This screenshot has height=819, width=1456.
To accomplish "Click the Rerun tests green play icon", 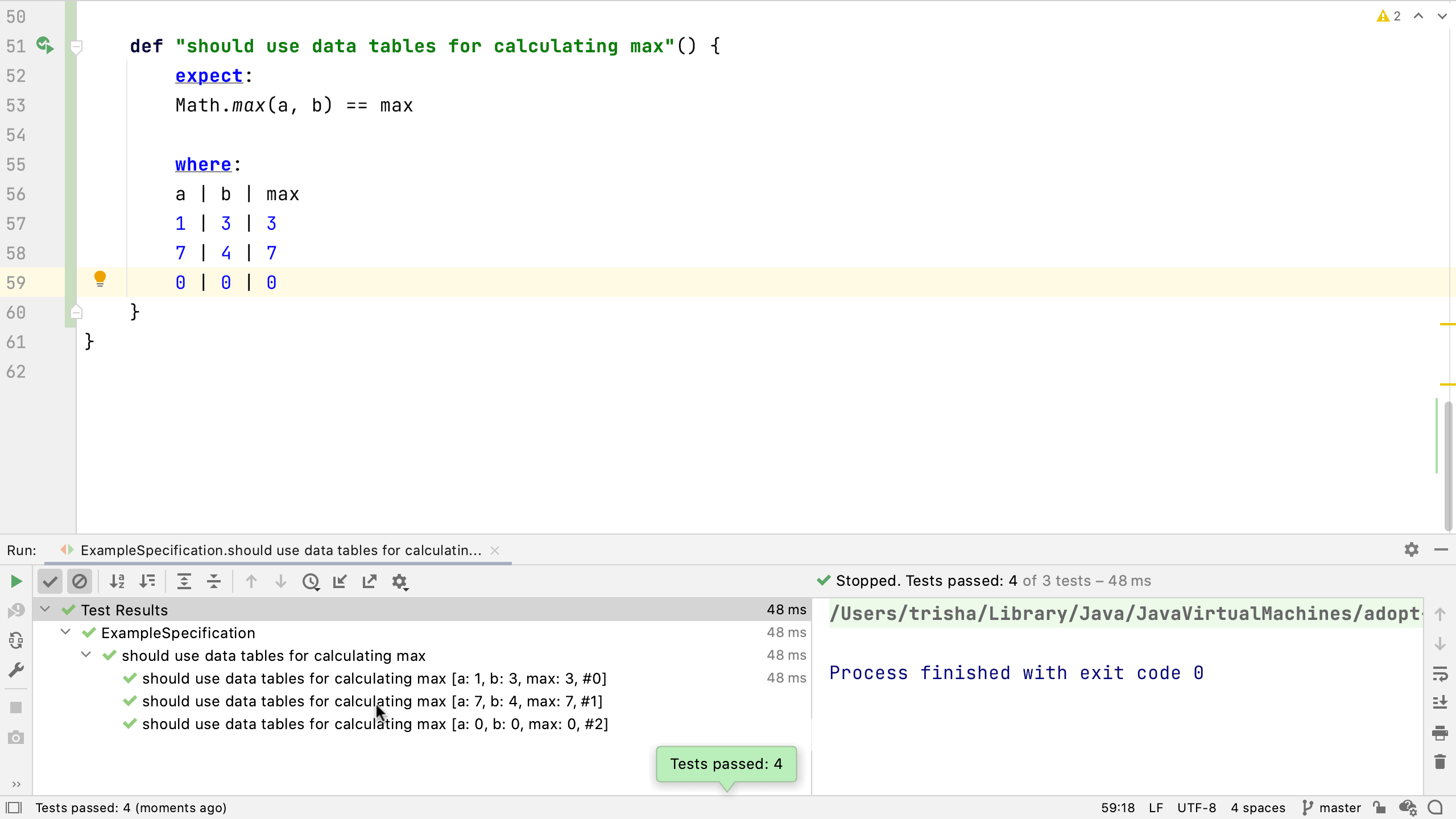I will [x=16, y=581].
